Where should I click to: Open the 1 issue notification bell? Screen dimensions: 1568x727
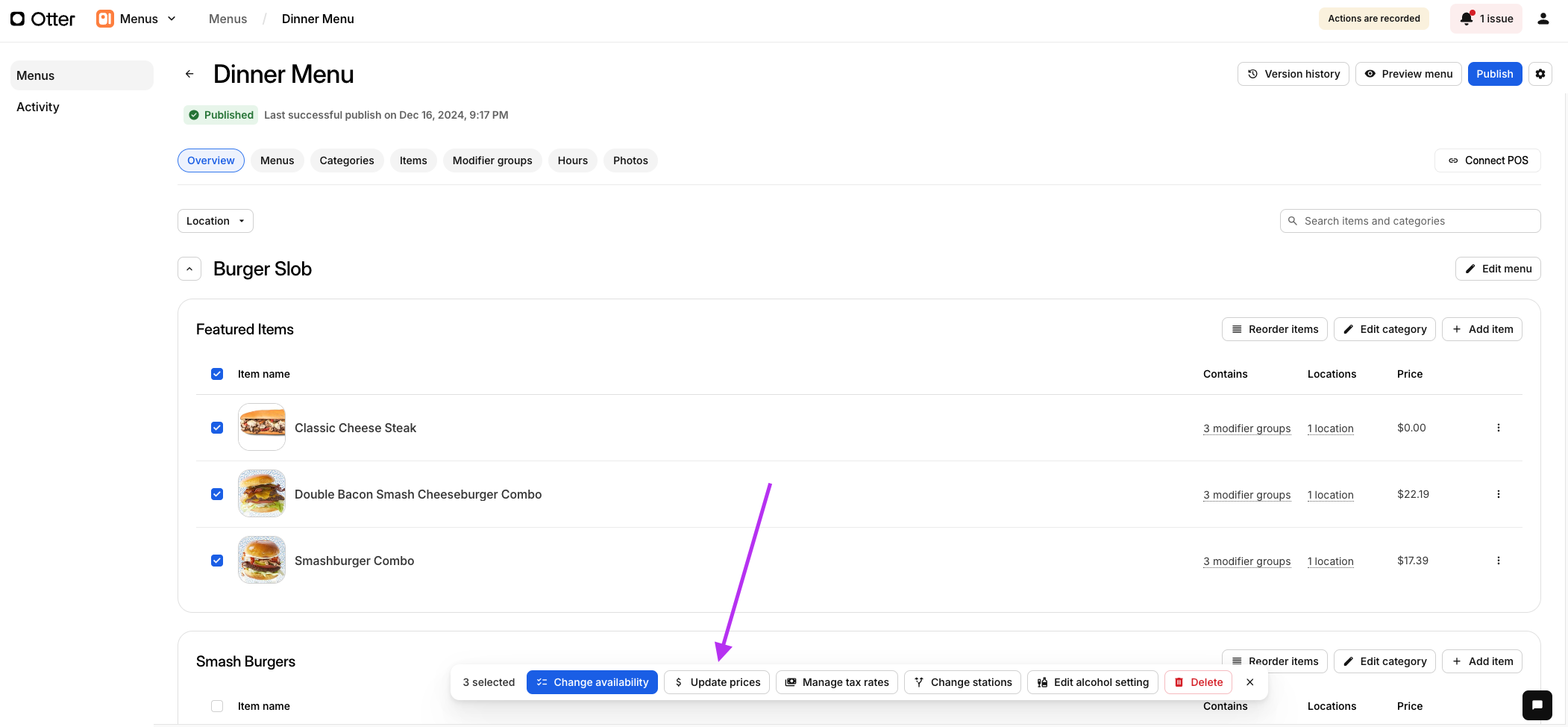[1486, 19]
